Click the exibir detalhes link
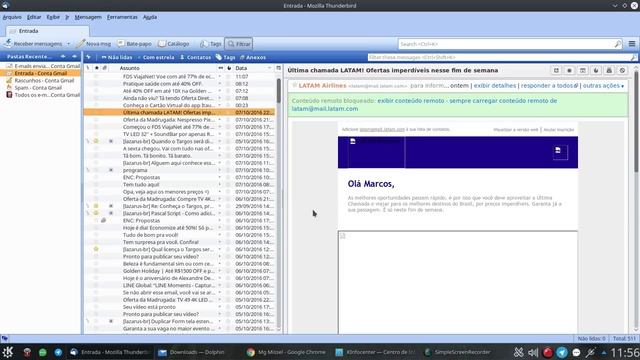 point(495,86)
